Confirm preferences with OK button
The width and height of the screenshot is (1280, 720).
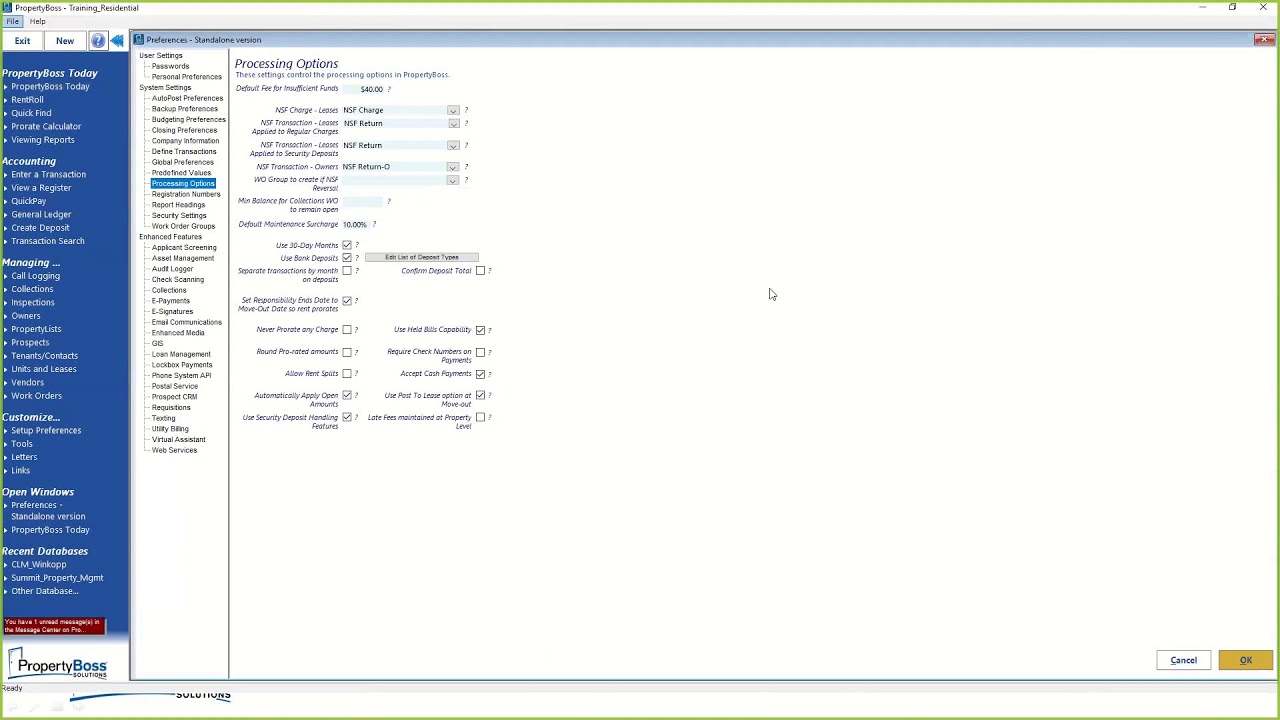click(x=1245, y=660)
